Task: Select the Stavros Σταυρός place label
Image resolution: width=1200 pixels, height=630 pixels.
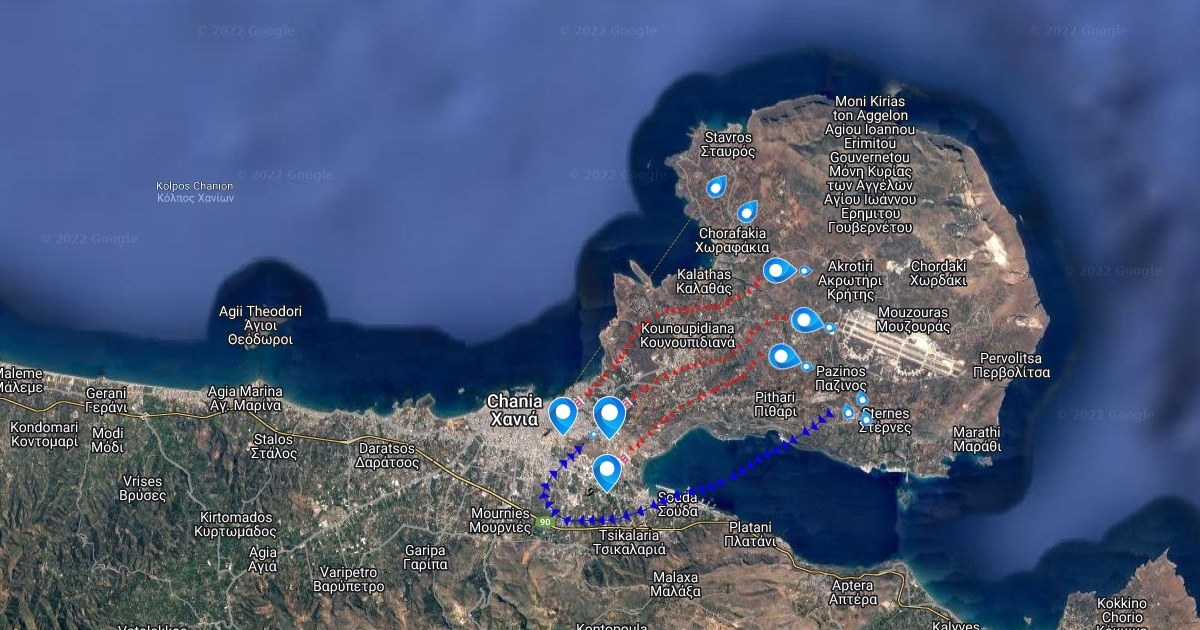Action: click(x=728, y=144)
